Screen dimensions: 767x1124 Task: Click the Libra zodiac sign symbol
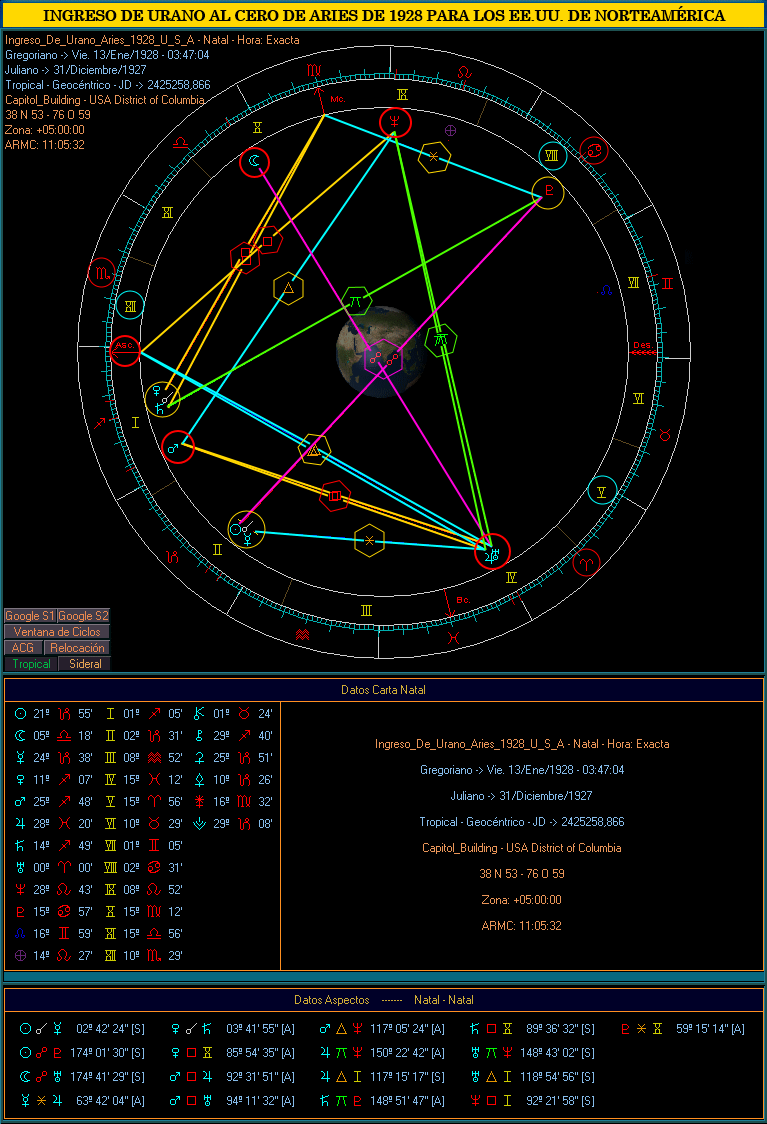180,143
